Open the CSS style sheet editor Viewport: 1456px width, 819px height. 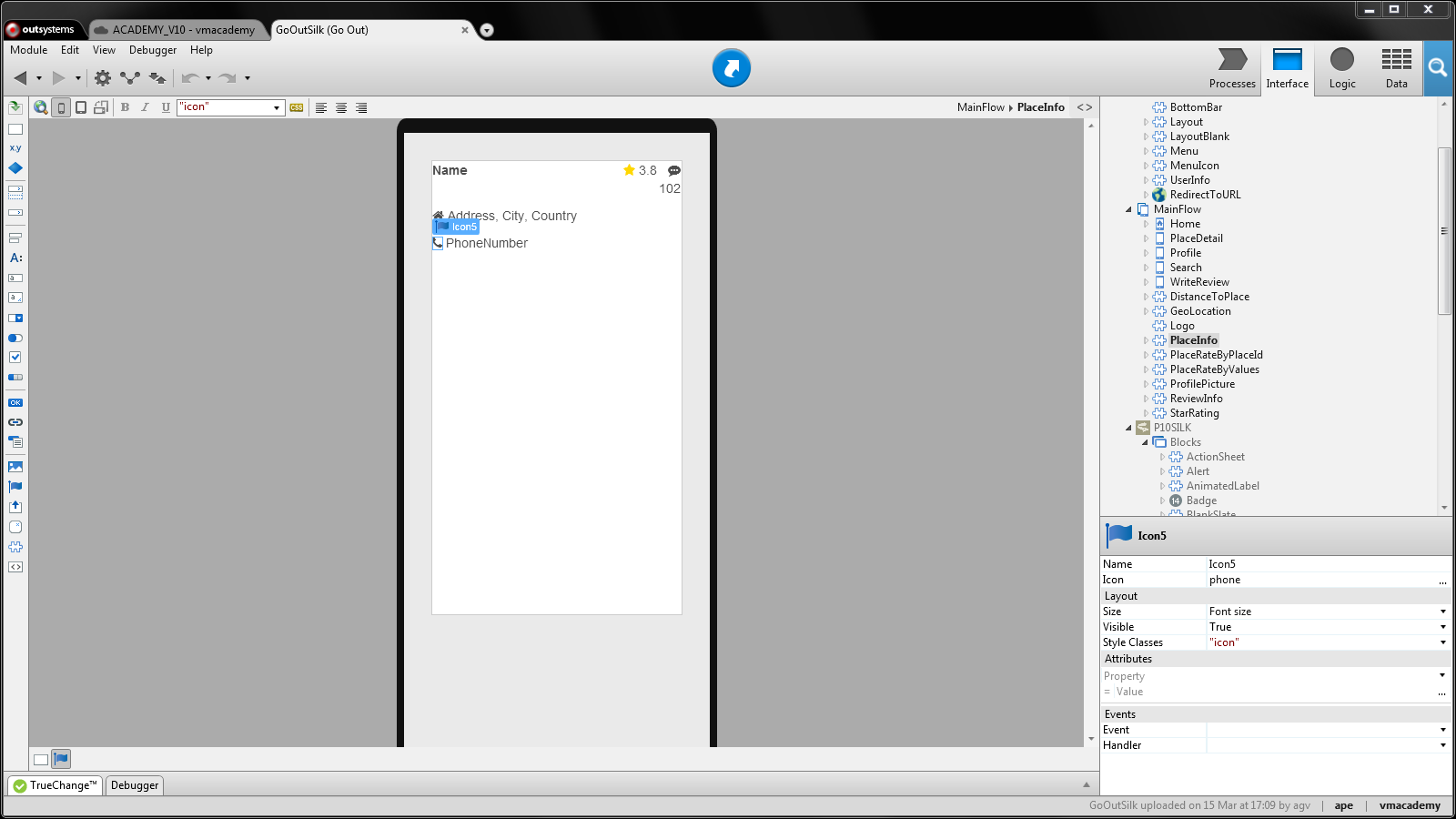297,107
